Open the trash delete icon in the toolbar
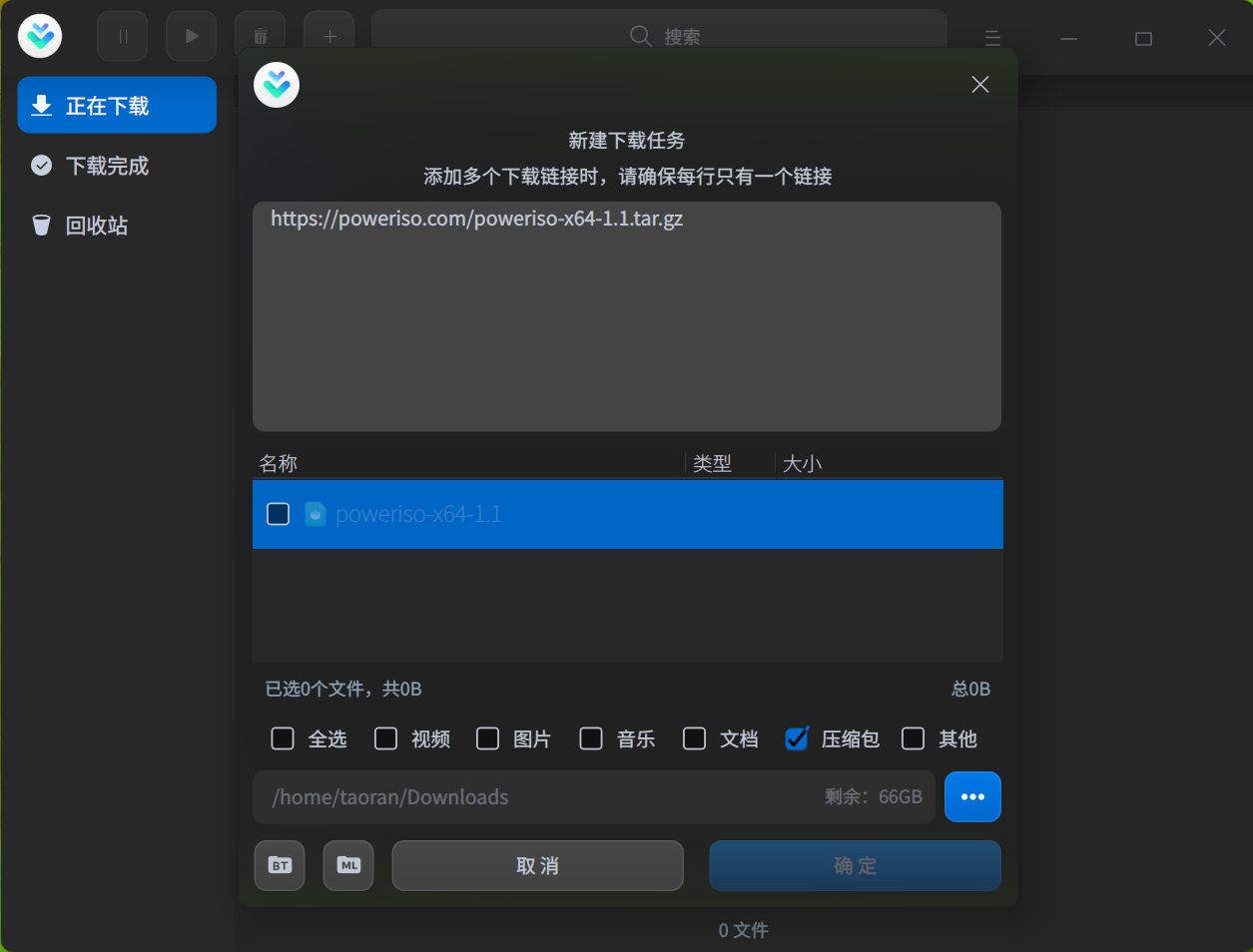 [260, 36]
